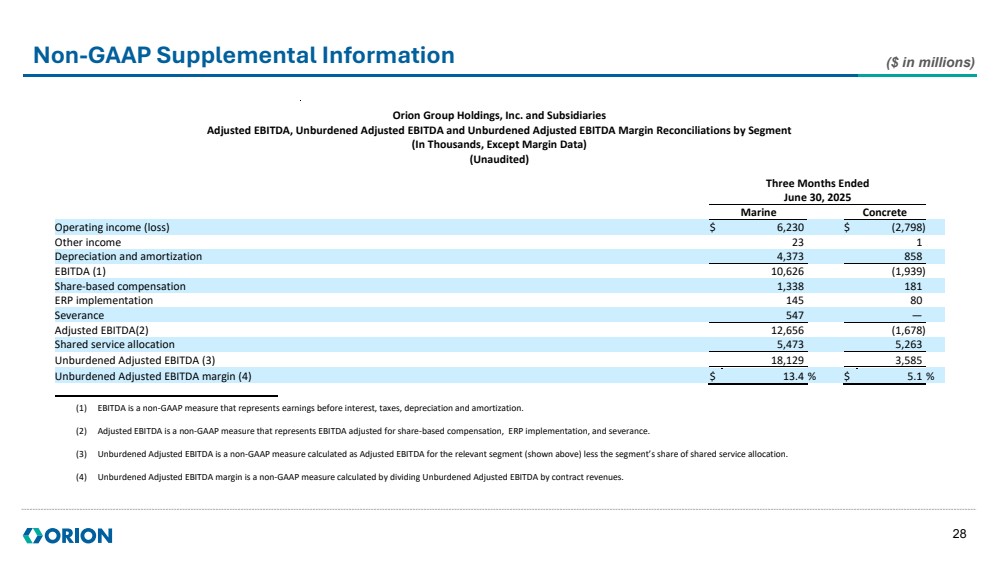
Task: Select the Severance row label
Action: pyautogui.click(x=78, y=315)
